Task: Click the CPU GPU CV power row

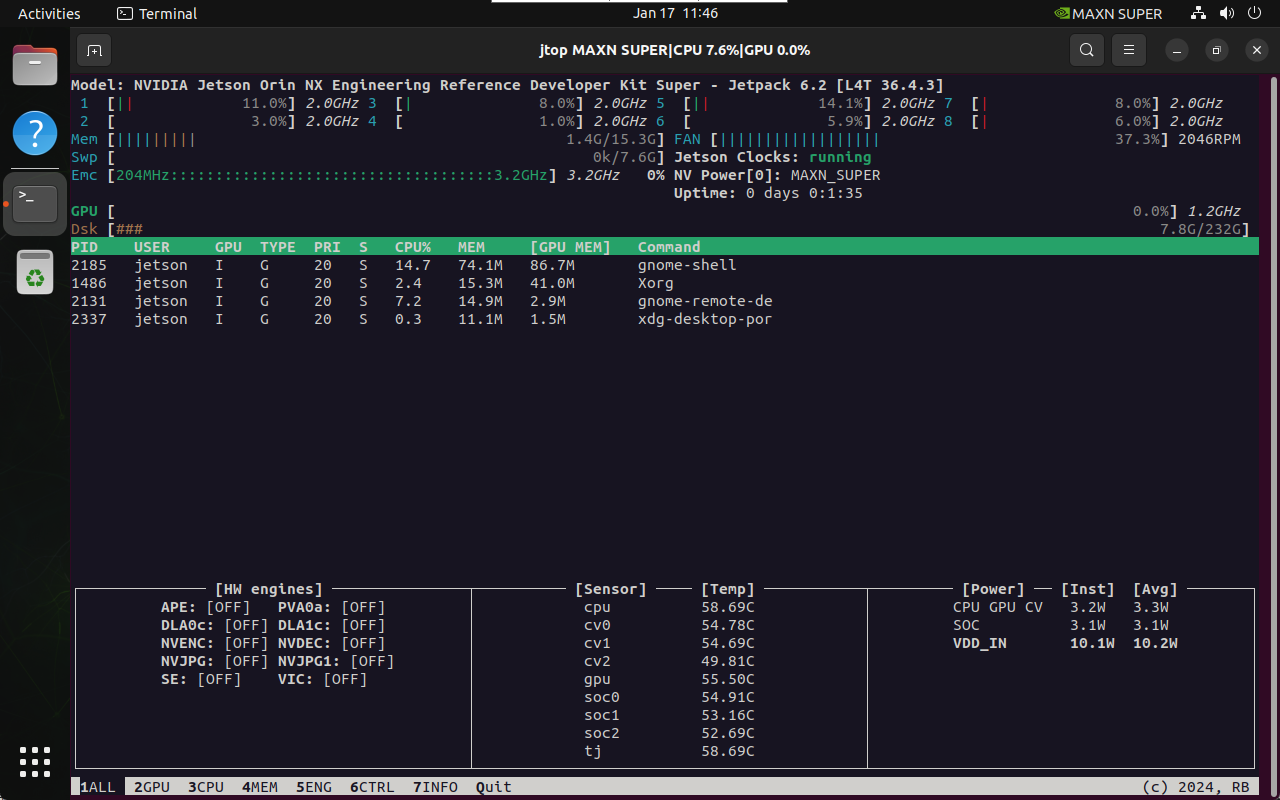Action: [x=1061, y=607]
